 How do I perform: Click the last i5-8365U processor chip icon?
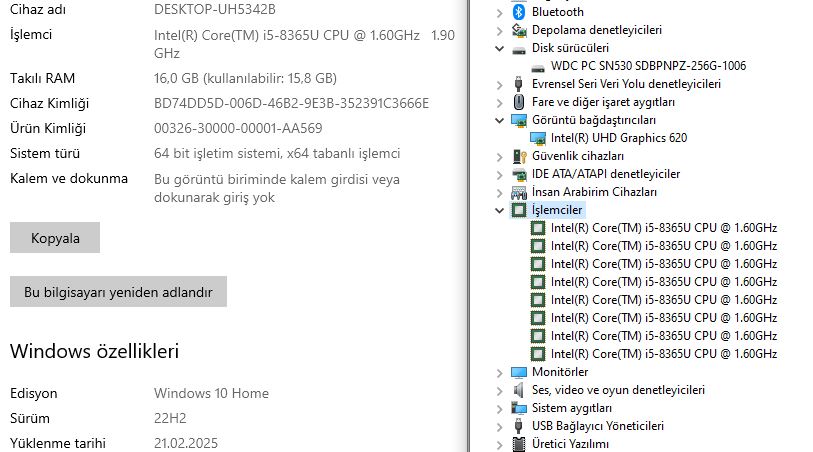coord(538,354)
